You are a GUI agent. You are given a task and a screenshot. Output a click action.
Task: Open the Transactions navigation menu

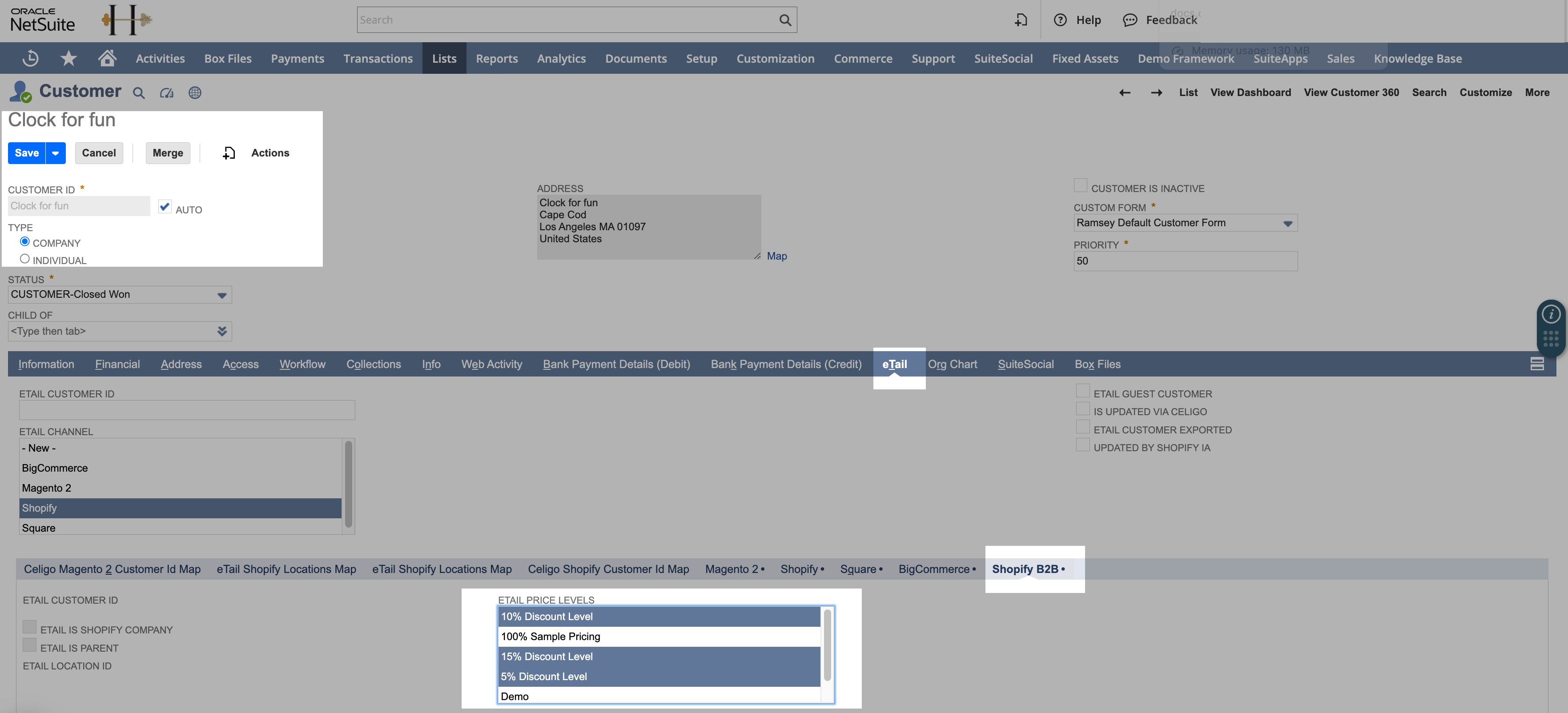click(x=378, y=58)
